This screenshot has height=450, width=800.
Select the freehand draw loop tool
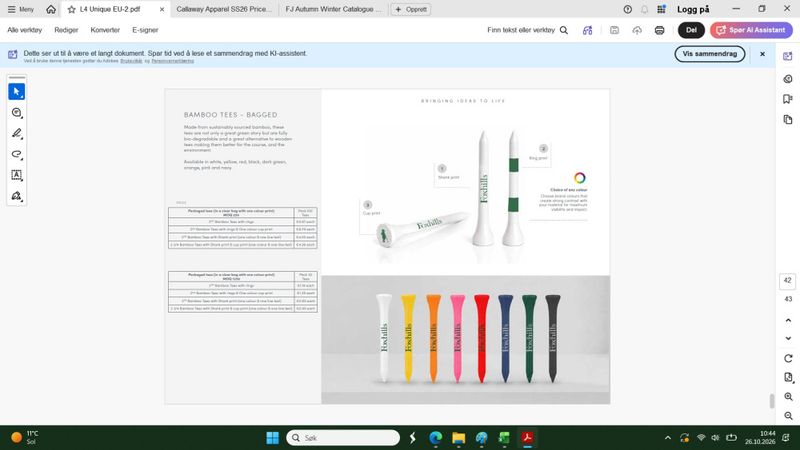[16, 154]
